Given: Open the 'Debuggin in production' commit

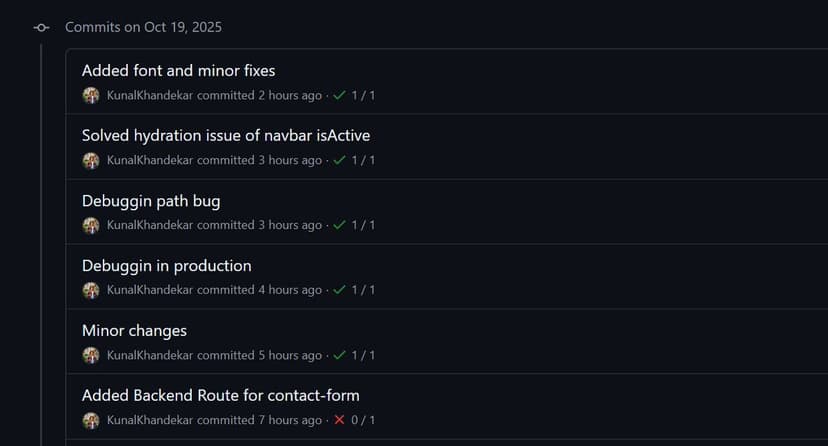Looking at the screenshot, I should click(x=166, y=266).
